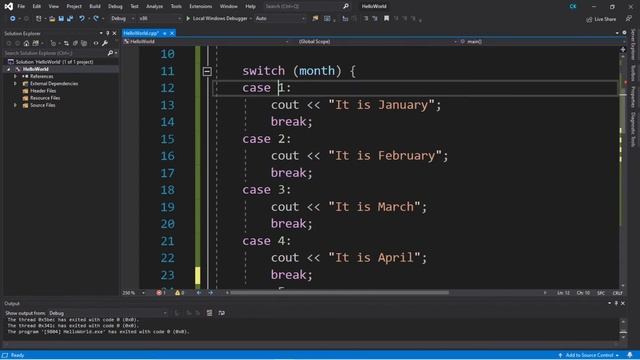Screen dimensions: 640x360
Task: Open Properties wrench icon in Solution Explorer
Action: click(105, 43)
